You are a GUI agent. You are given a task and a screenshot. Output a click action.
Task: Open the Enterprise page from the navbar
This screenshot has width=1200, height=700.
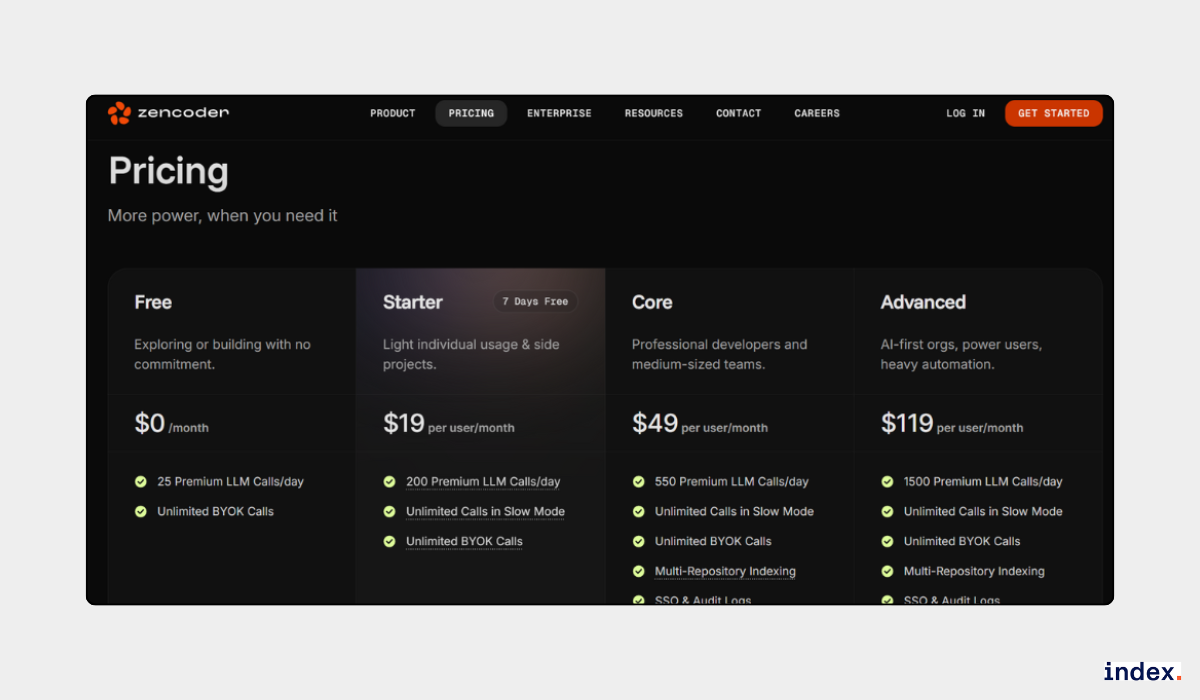point(559,113)
